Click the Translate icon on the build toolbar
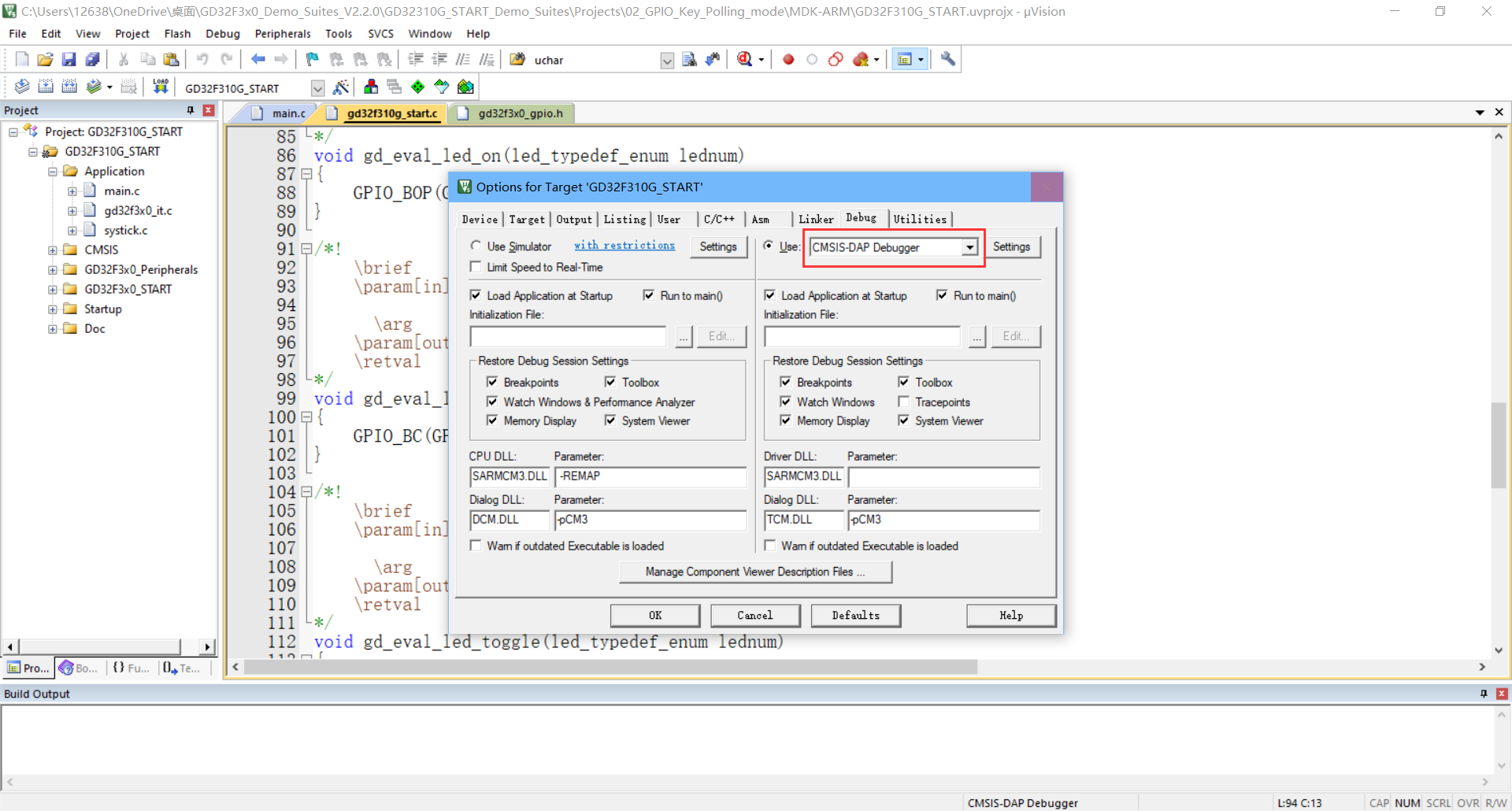 point(22,87)
